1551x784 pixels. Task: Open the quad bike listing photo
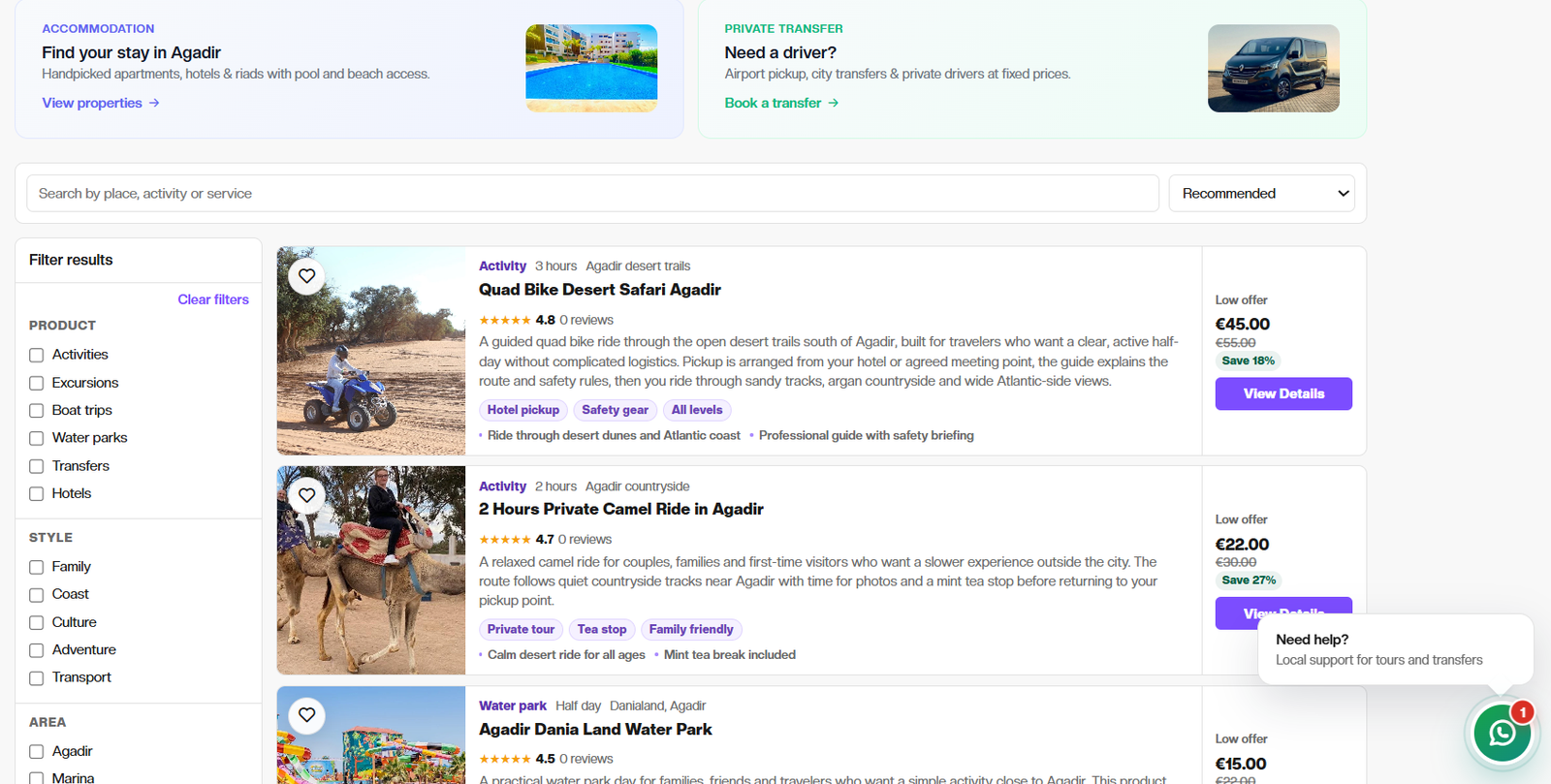pos(371,351)
